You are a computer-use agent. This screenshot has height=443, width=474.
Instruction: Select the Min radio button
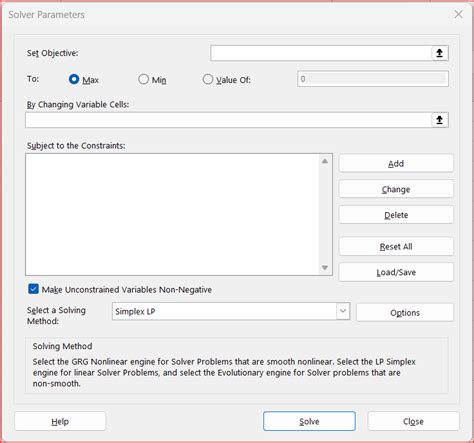click(143, 79)
